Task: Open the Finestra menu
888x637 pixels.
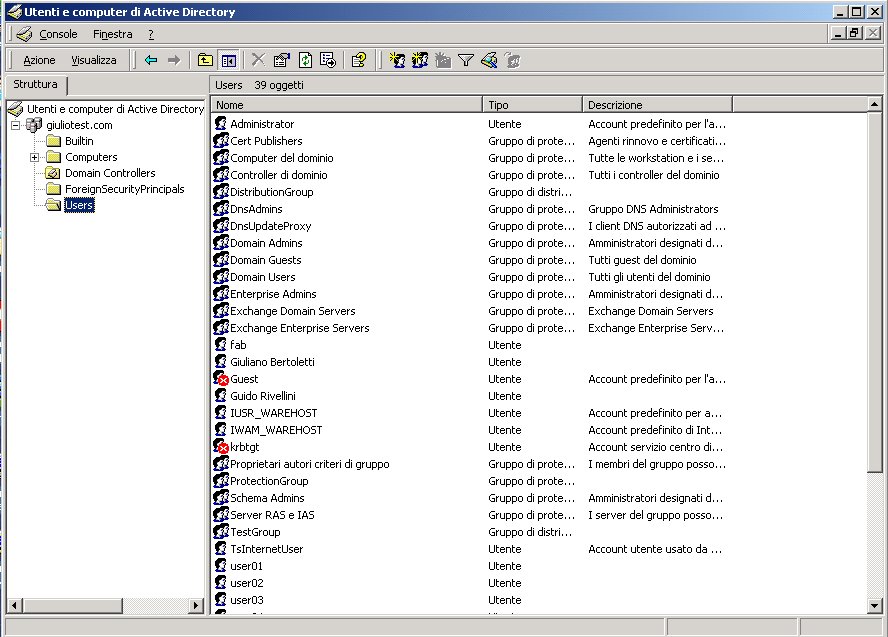Action: coord(112,34)
